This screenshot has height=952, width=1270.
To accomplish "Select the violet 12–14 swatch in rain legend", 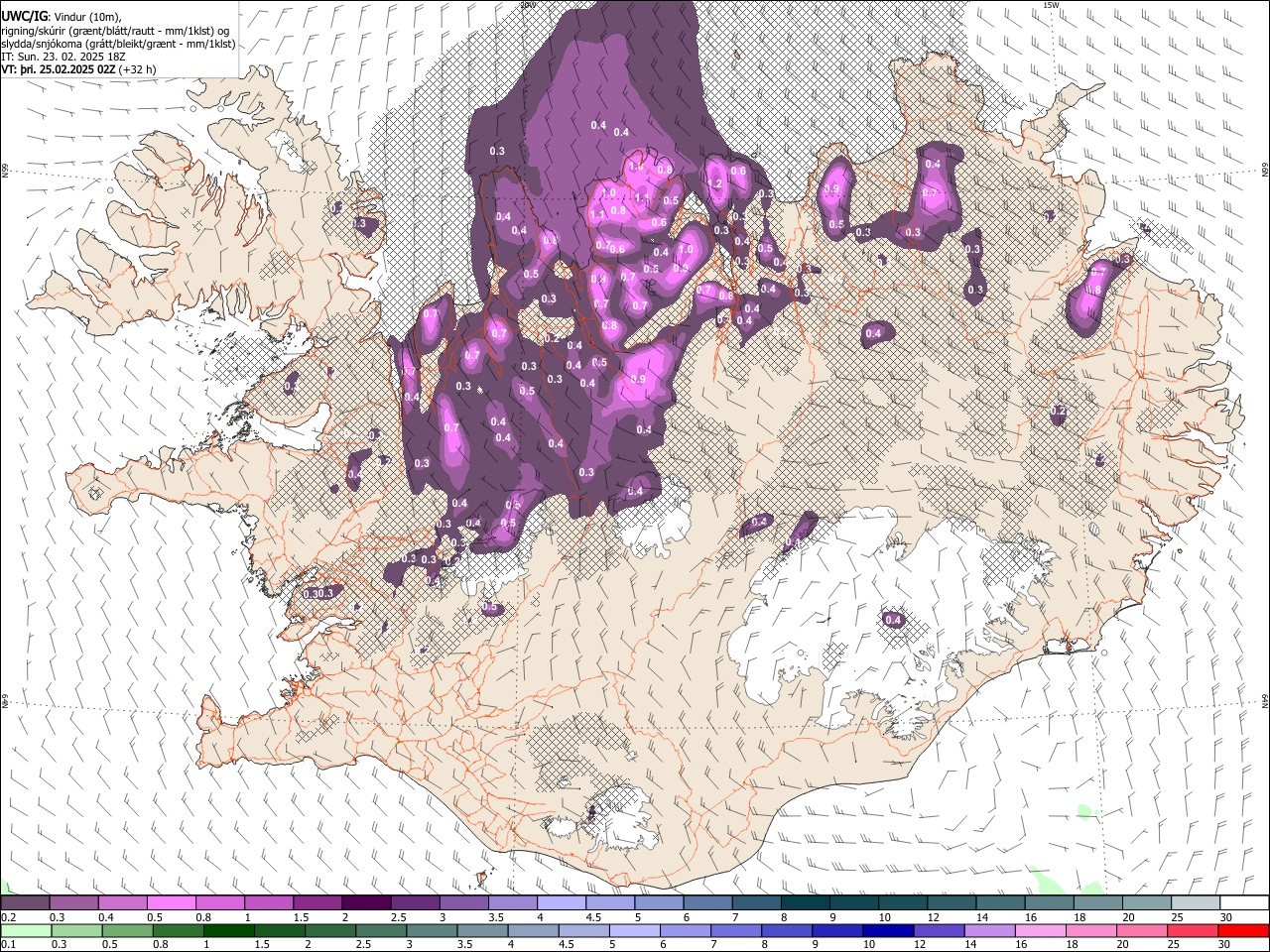I will (938, 930).
